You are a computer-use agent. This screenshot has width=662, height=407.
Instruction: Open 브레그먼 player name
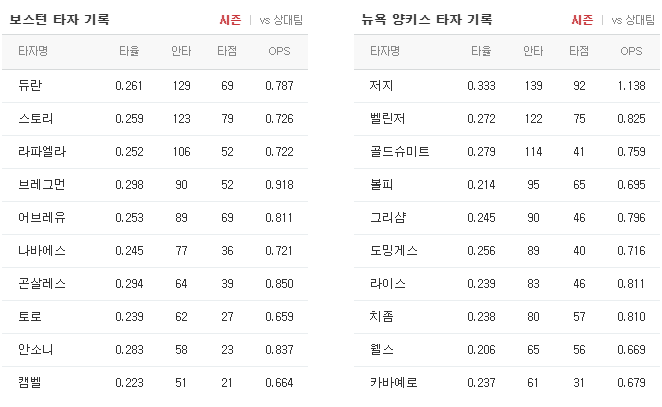click(42, 185)
